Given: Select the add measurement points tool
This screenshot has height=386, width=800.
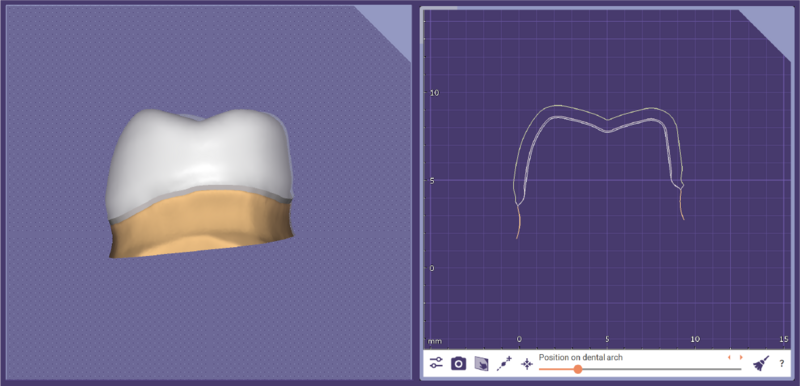Looking at the screenshot, I should point(504,364).
